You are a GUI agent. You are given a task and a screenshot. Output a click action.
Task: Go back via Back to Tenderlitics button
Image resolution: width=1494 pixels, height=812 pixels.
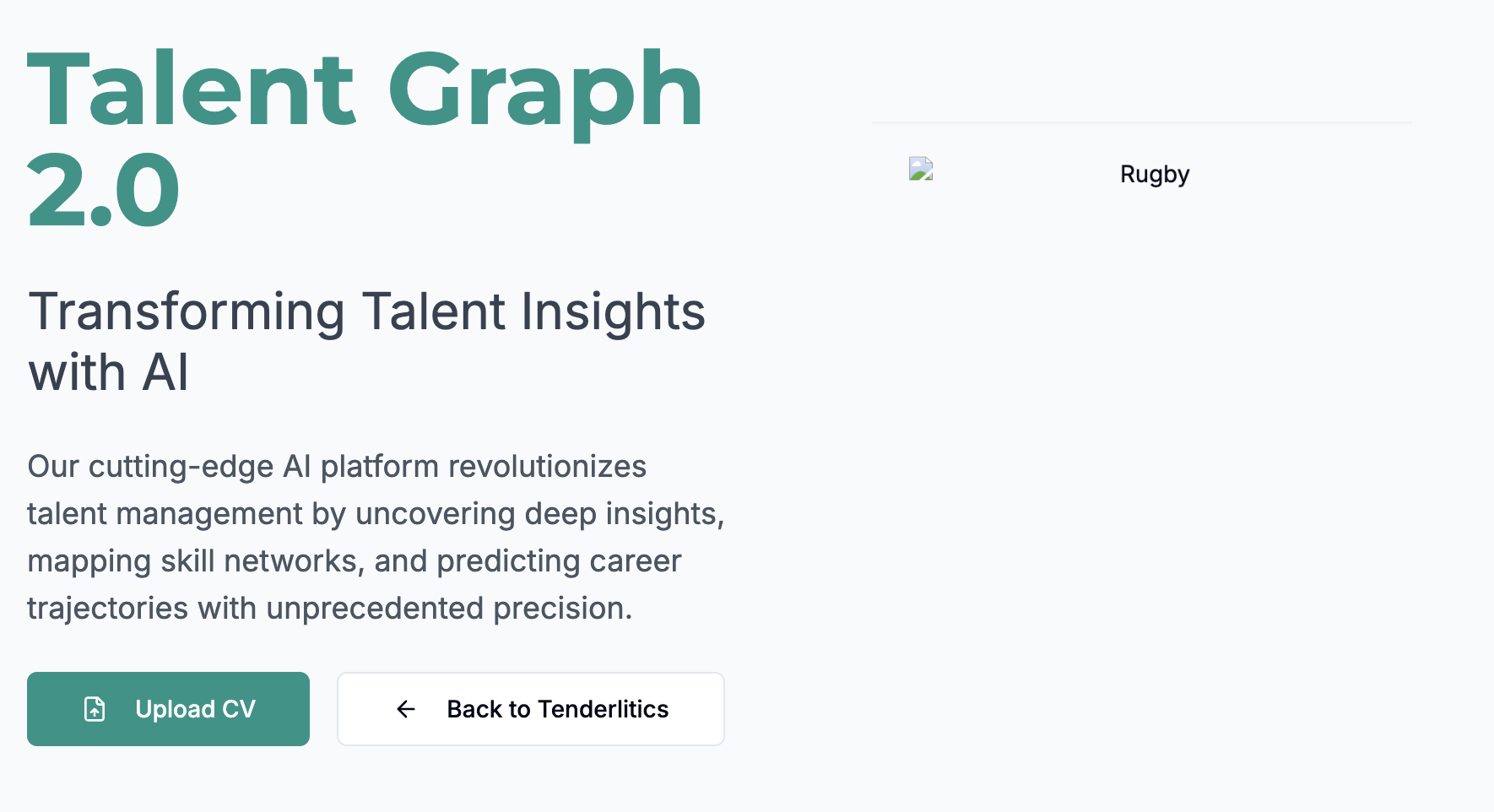pyautogui.click(x=530, y=709)
